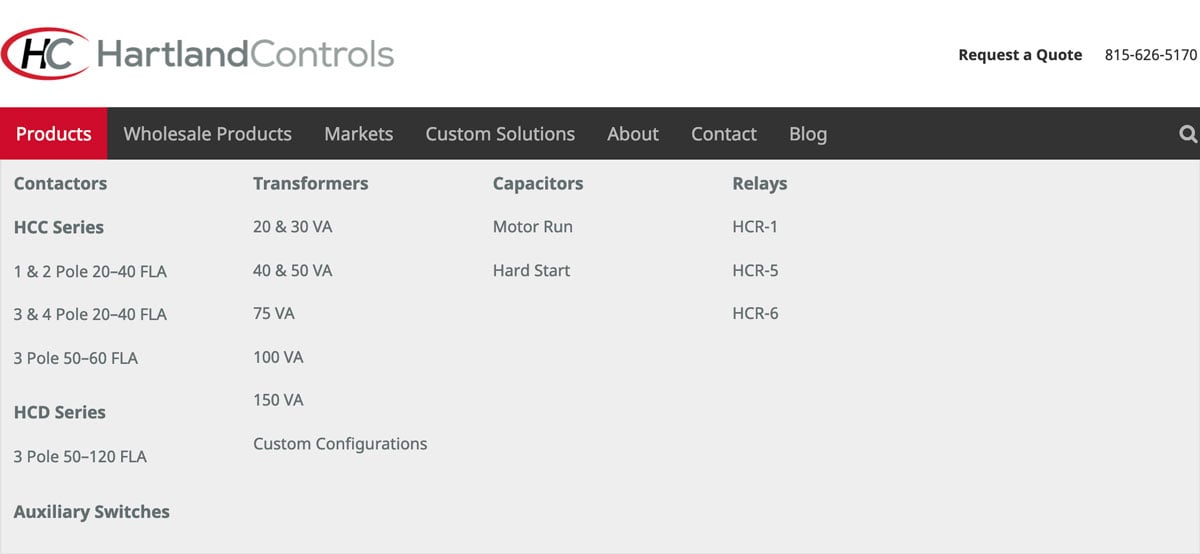Open 1 & 2 Pole 20–40 FLA contactors
Screen dimensions: 1200x554
coord(90,271)
